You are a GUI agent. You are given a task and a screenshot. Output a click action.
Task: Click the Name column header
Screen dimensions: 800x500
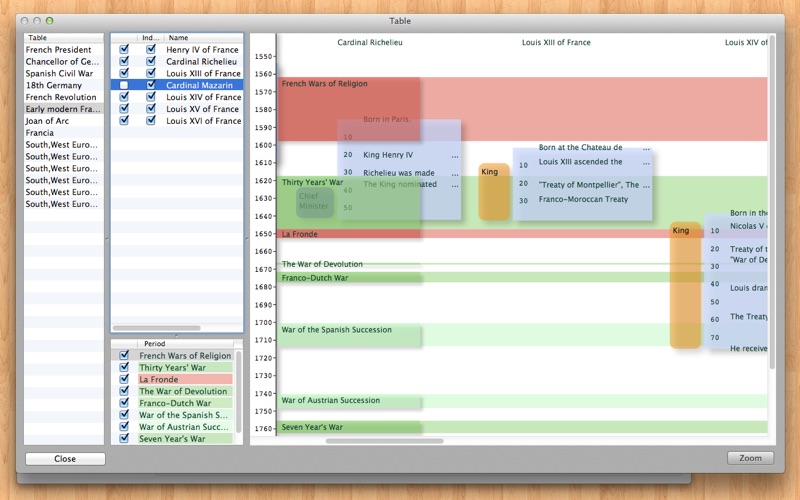(x=204, y=38)
